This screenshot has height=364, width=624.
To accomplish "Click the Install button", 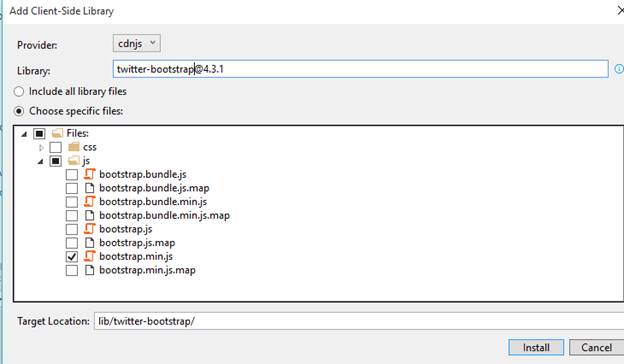I will (536, 348).
